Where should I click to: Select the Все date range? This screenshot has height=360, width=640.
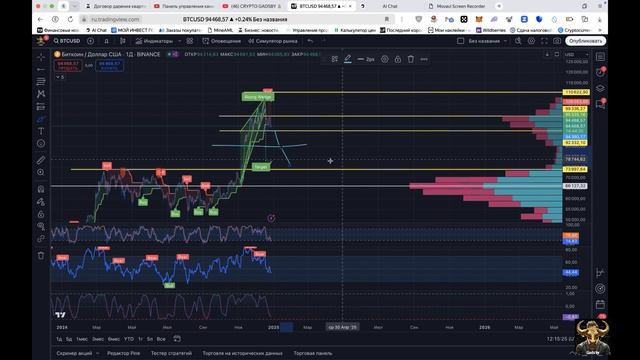pos(161,339)
